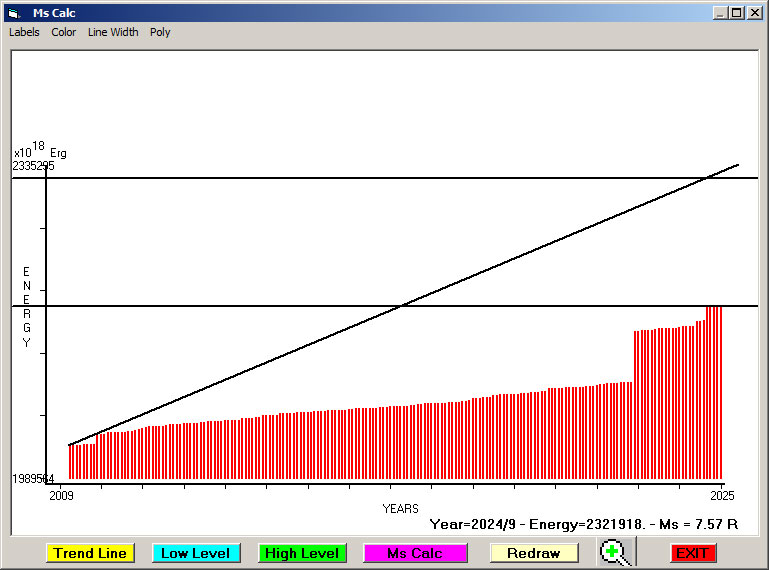Click the red EXIT button
The image size is (769, 570).
coord(692,553)
